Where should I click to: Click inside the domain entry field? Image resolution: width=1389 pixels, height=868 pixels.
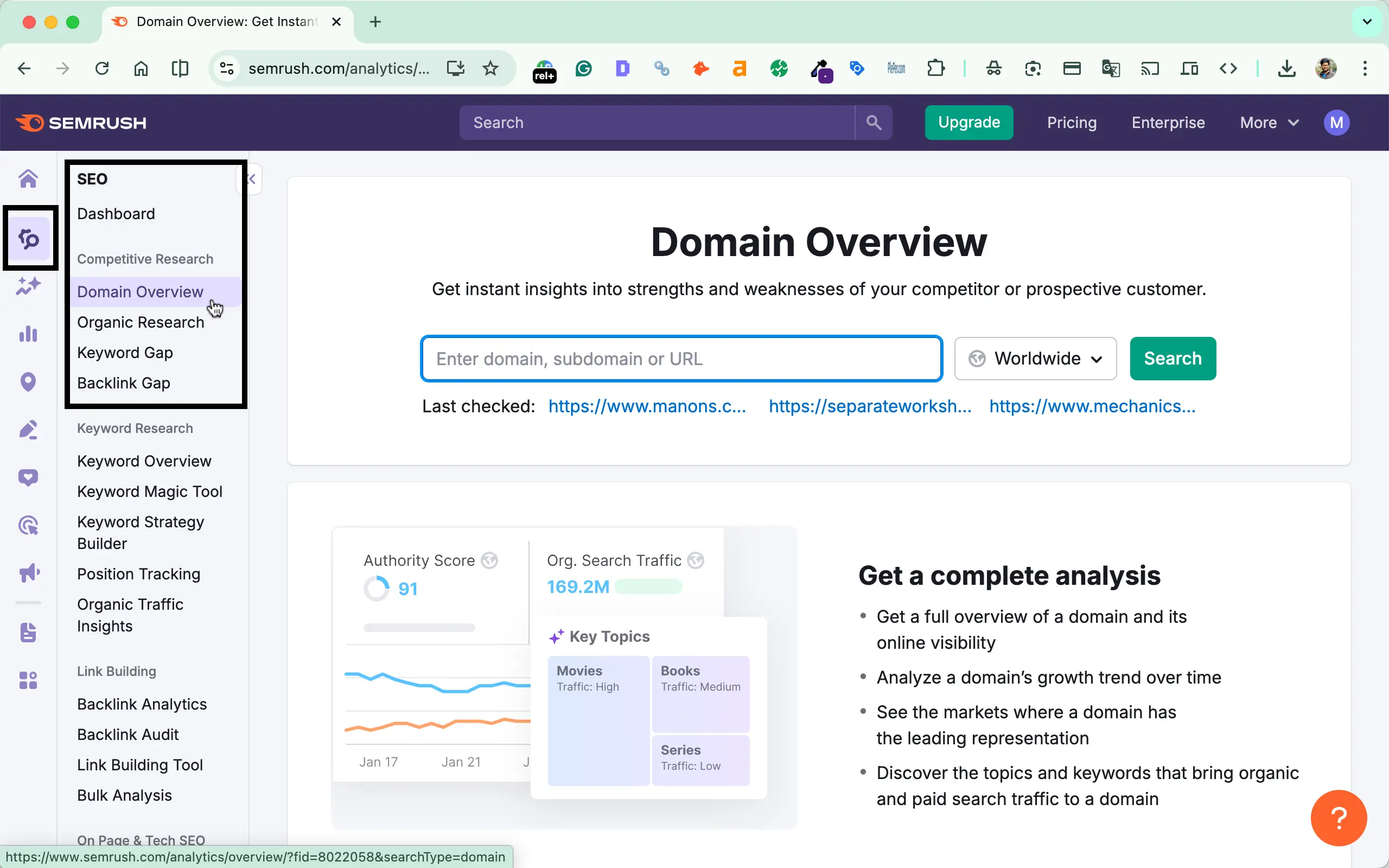point(680,358)
